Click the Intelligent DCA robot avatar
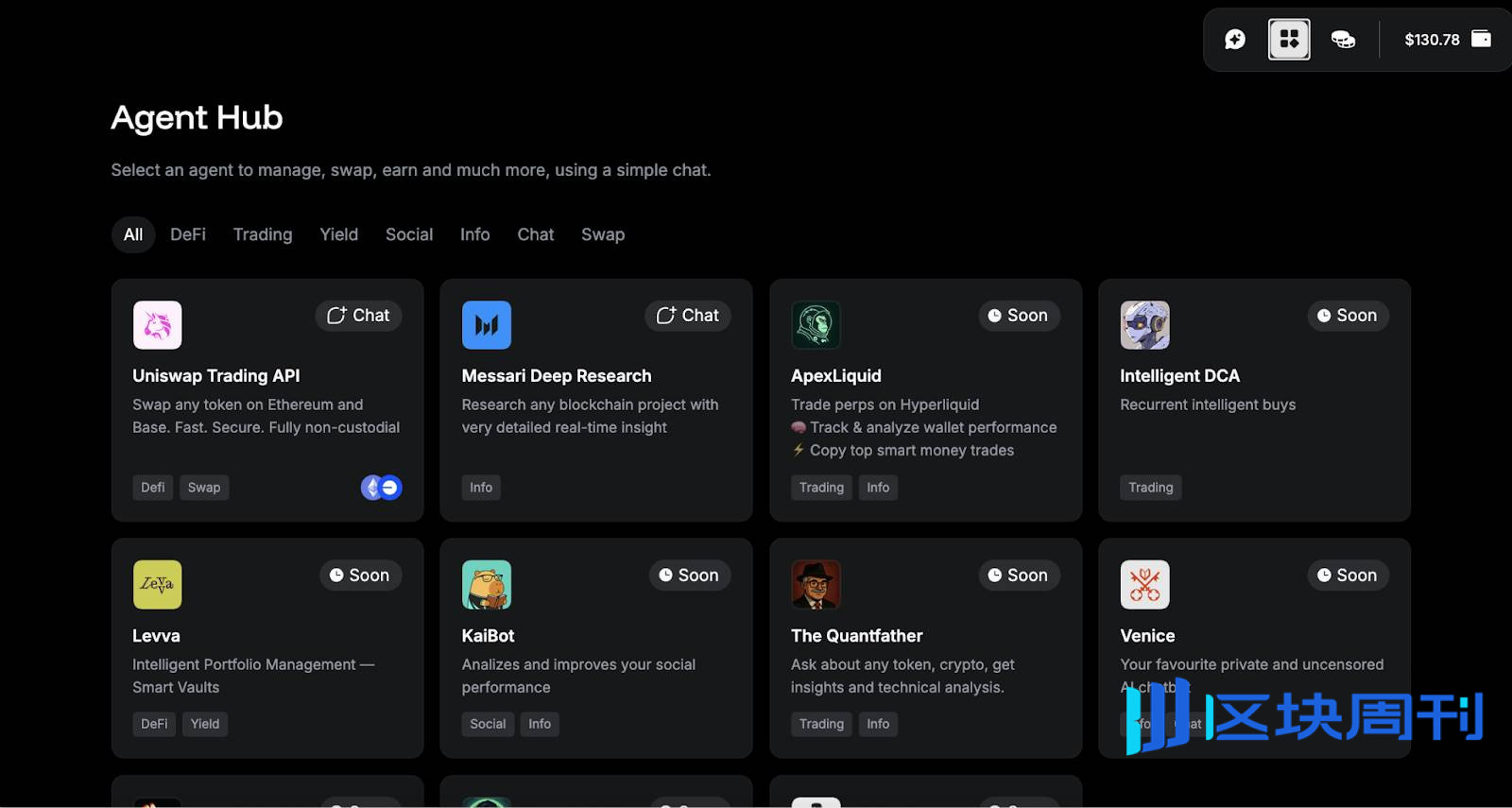This screenshot has height=808, width=1512. click(1144, 325)
